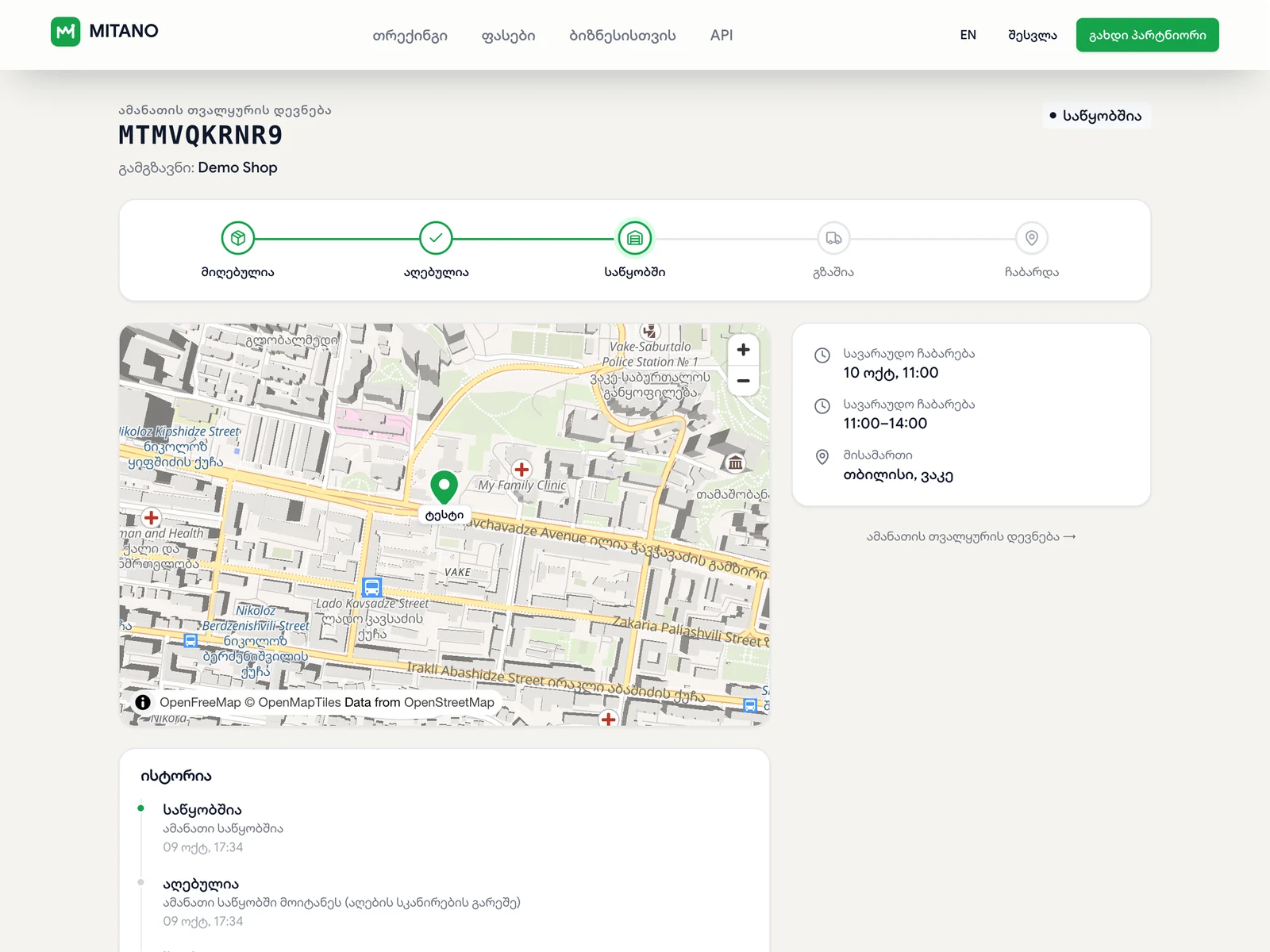Screen dimensions: 1270x952
Task: Click the clock icon beside 11:00–14:00
Action: click(x=822, y=406)
